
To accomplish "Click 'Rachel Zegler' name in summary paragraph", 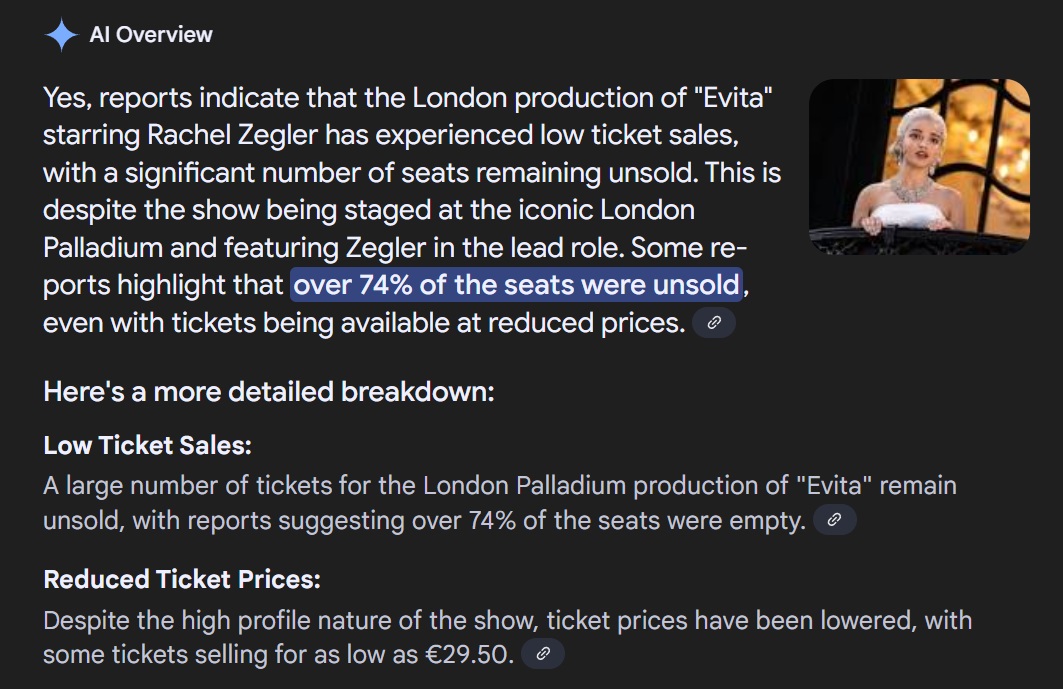I will click(232, 135).
